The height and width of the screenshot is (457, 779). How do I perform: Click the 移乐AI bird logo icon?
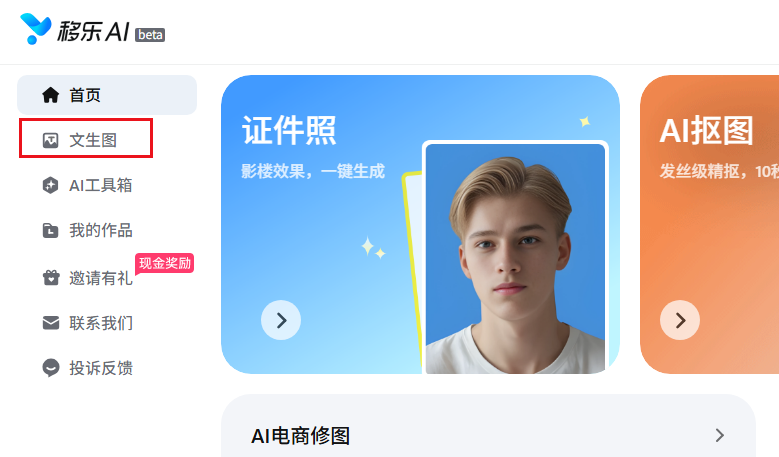pos(35,29)
